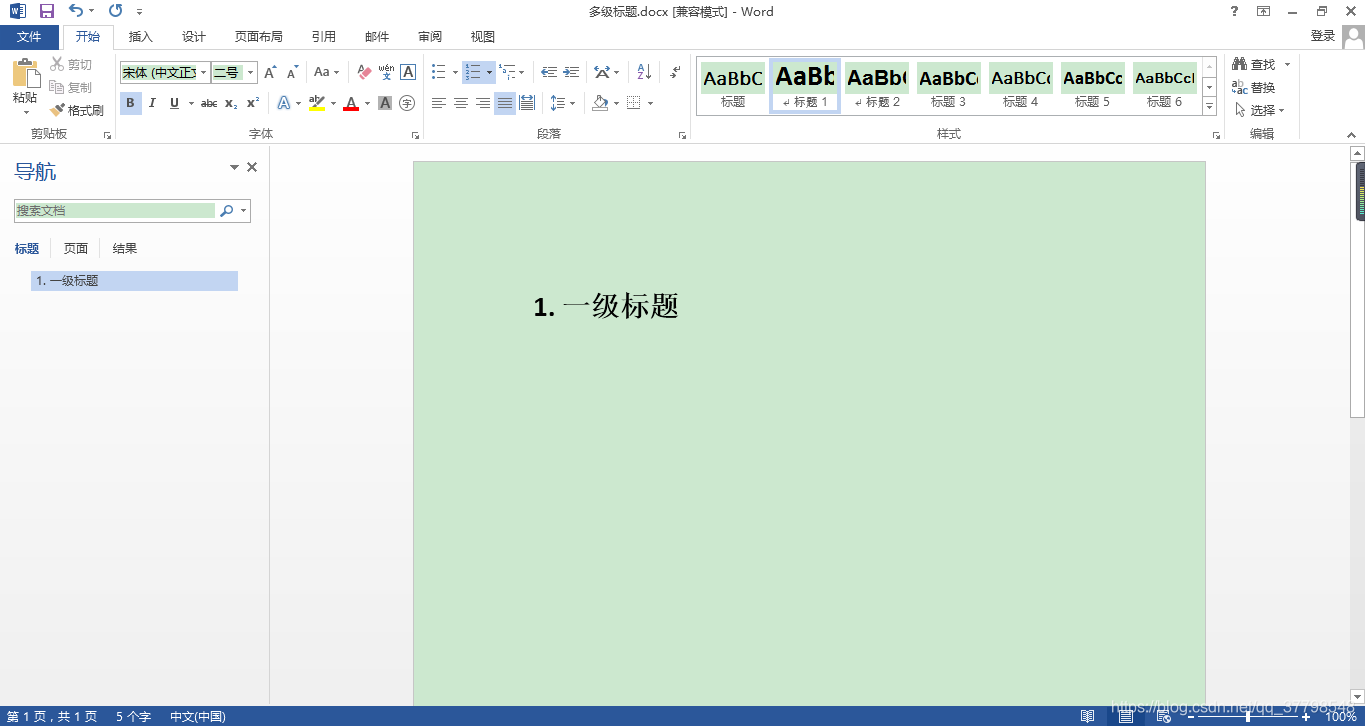
Task: Switch to the 页面布局 (Page Layout) tab
Action: [x=259, y=37]
